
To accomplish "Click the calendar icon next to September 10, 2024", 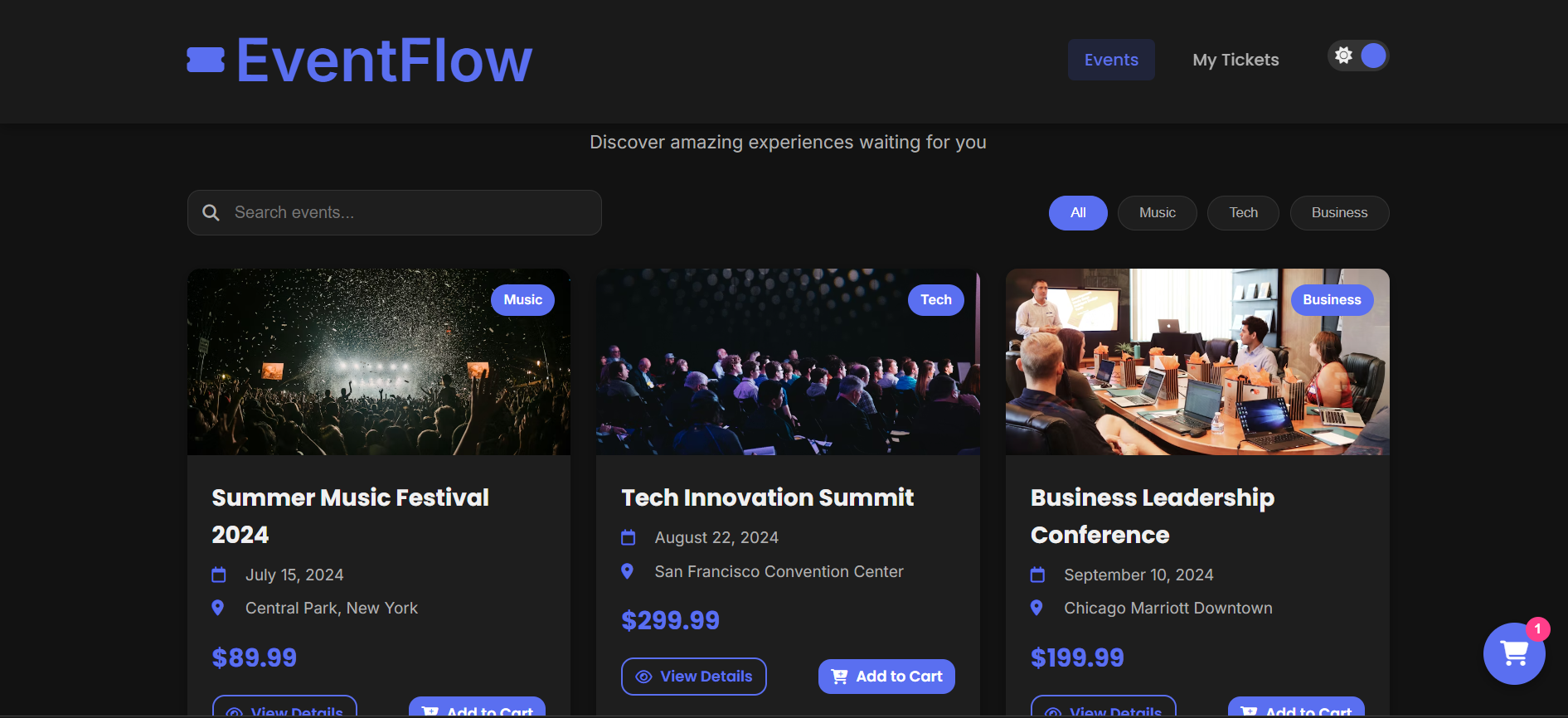I will click(1037, 574).
